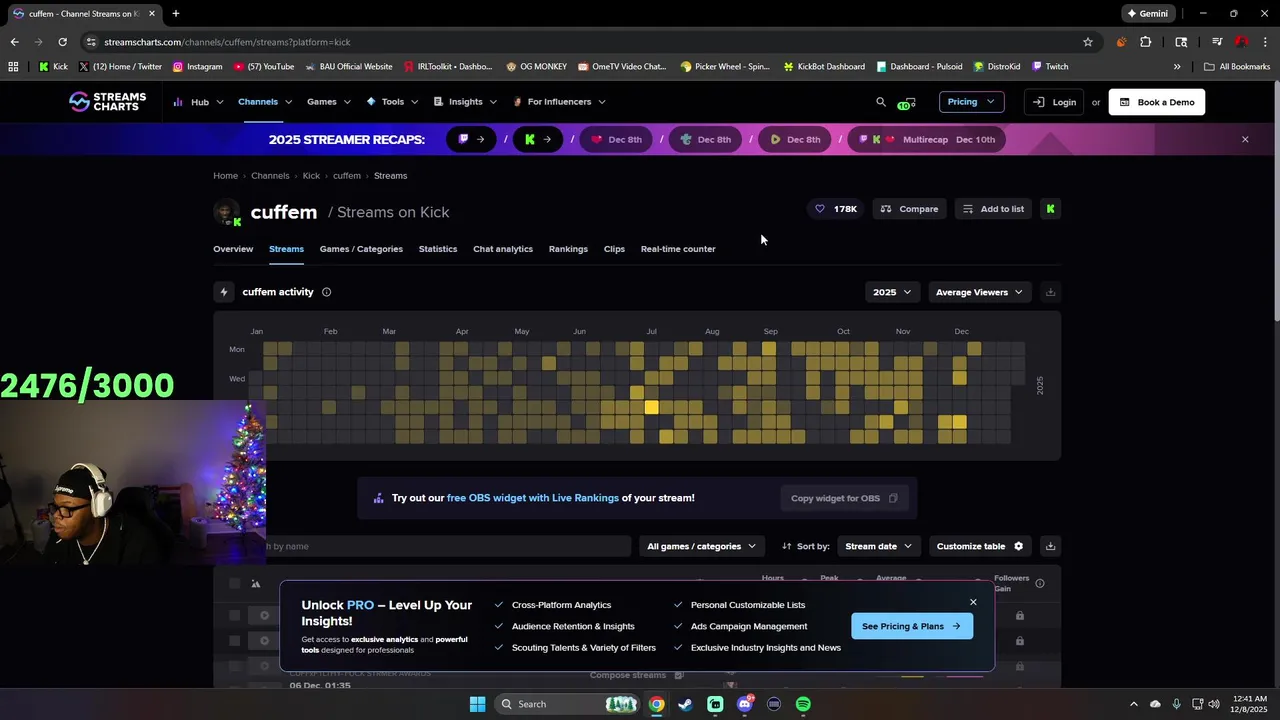Switch to the Overview tab
The height and width of the screenshot is (720, 1280).
coord(233,249)
